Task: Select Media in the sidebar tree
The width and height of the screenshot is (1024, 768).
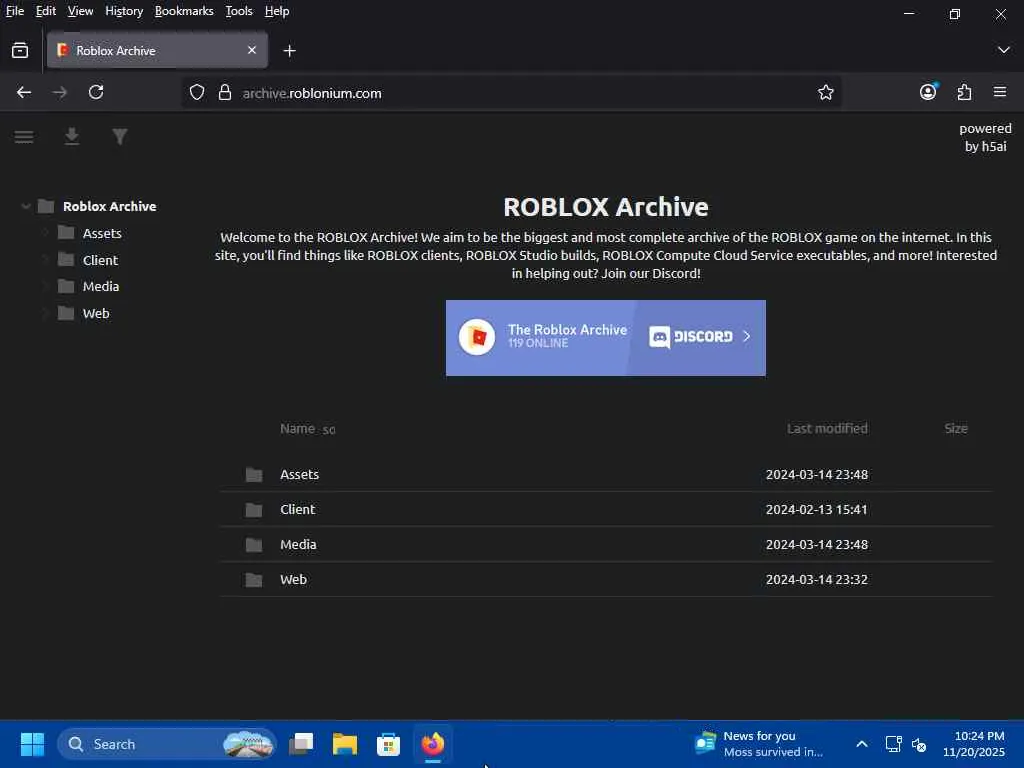Action: (x=101, y=286)
